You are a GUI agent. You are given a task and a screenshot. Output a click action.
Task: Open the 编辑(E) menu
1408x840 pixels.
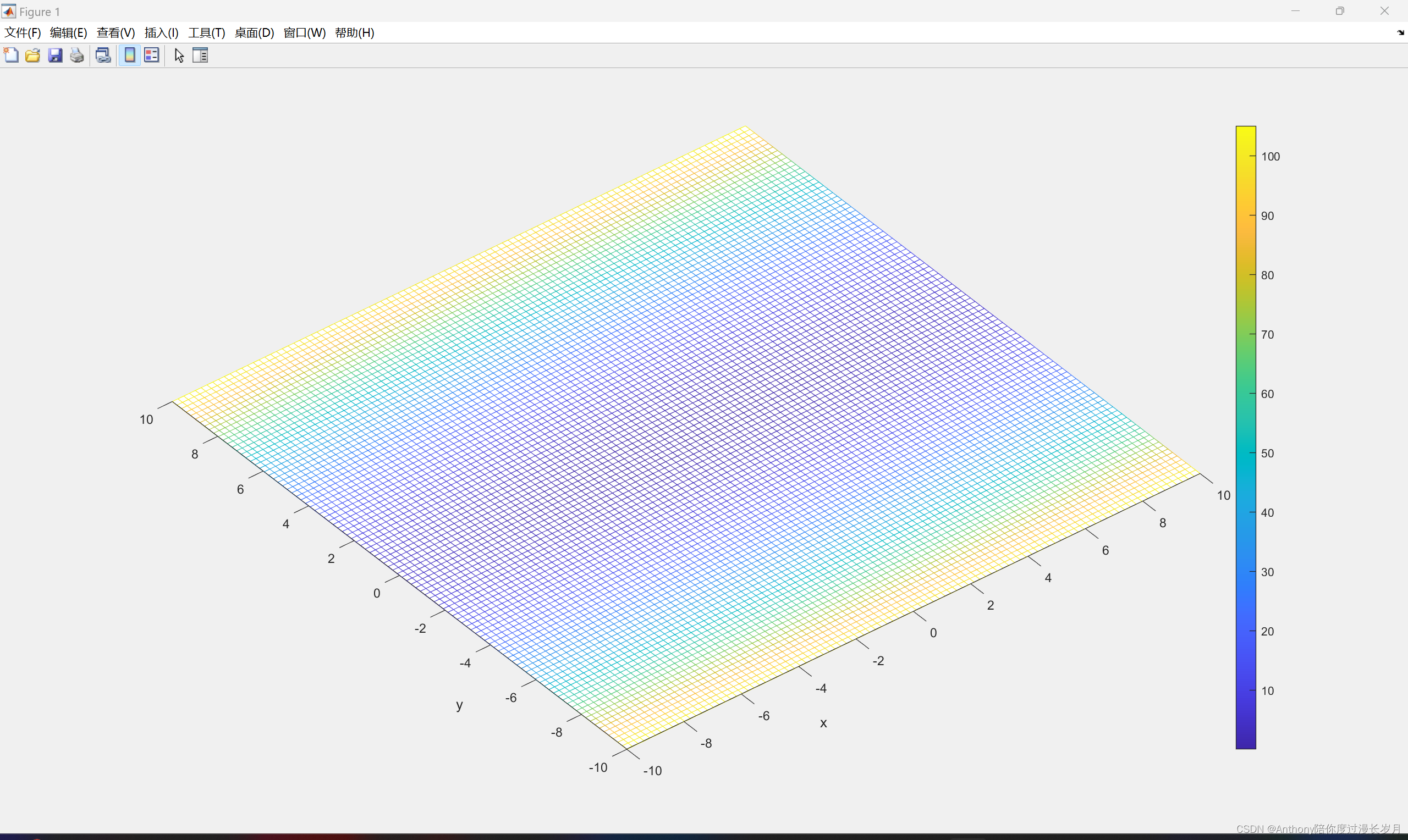pos(69,33)
